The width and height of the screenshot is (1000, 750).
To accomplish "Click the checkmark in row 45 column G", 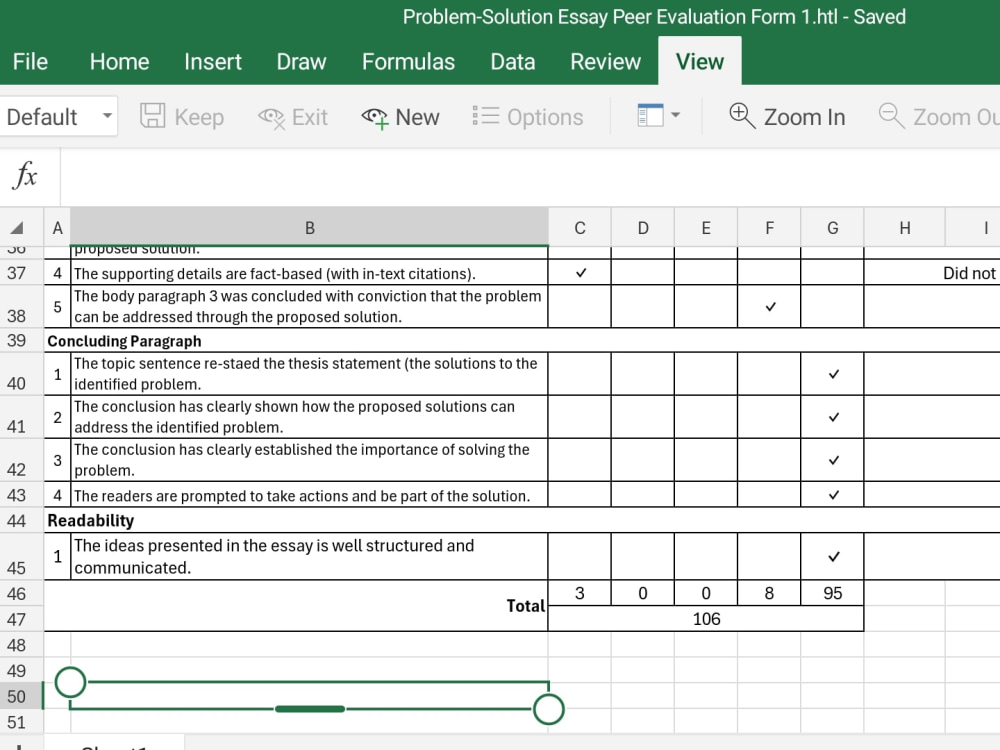I will pyautogui.click(x=834, y=557).
